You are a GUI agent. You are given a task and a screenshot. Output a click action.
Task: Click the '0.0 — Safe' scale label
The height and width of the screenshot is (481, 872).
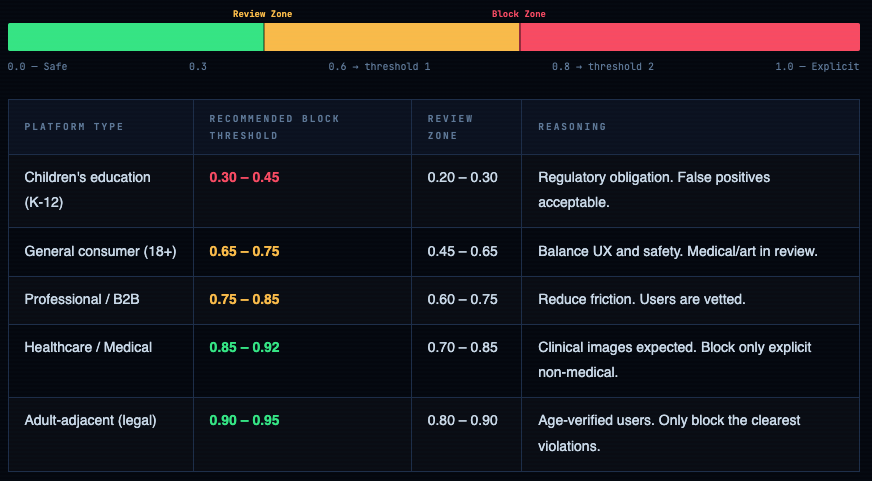point(38,67)
